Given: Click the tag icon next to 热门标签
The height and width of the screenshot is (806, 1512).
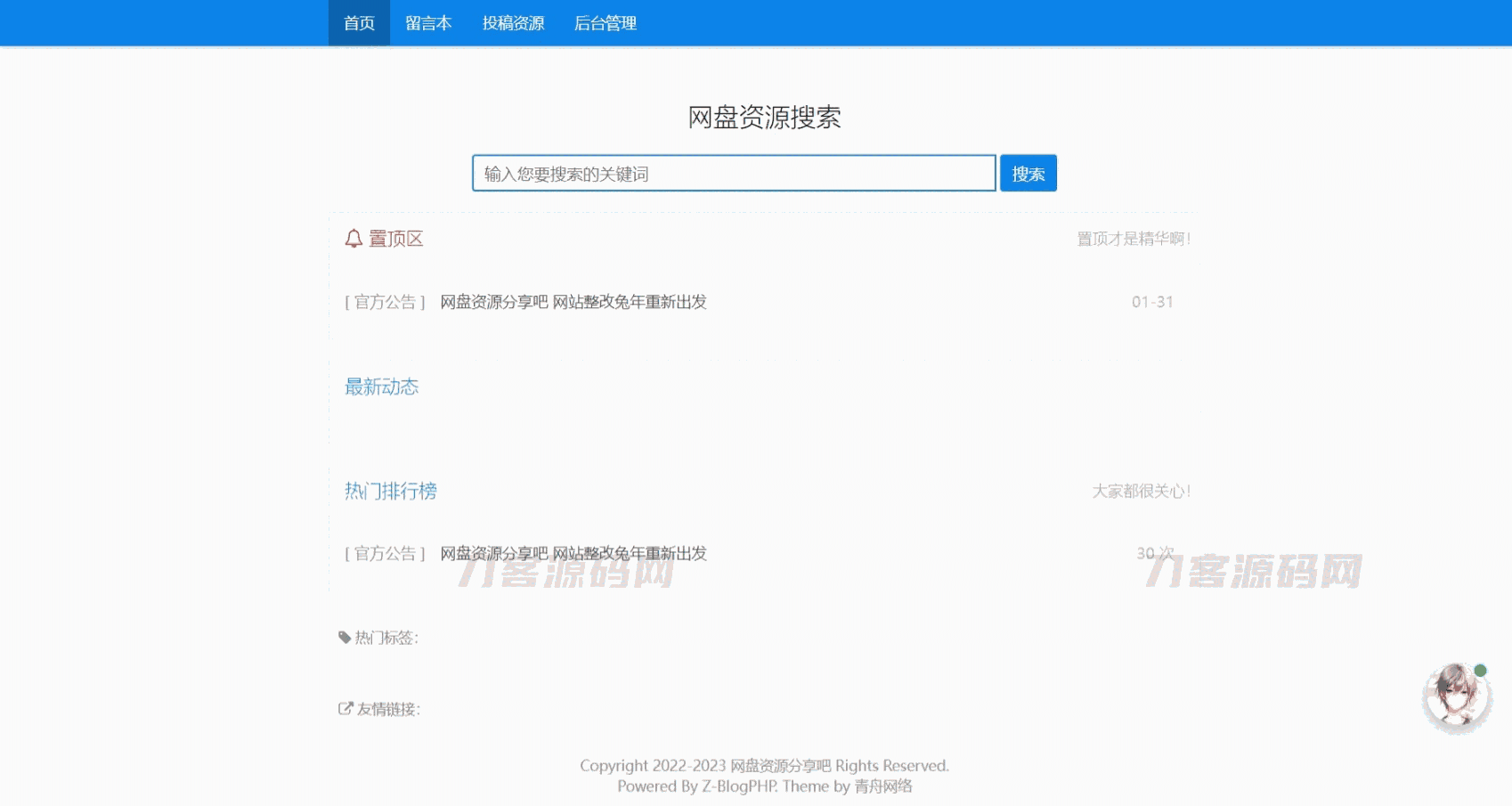Looking at the screenshot, I should 345,637.
